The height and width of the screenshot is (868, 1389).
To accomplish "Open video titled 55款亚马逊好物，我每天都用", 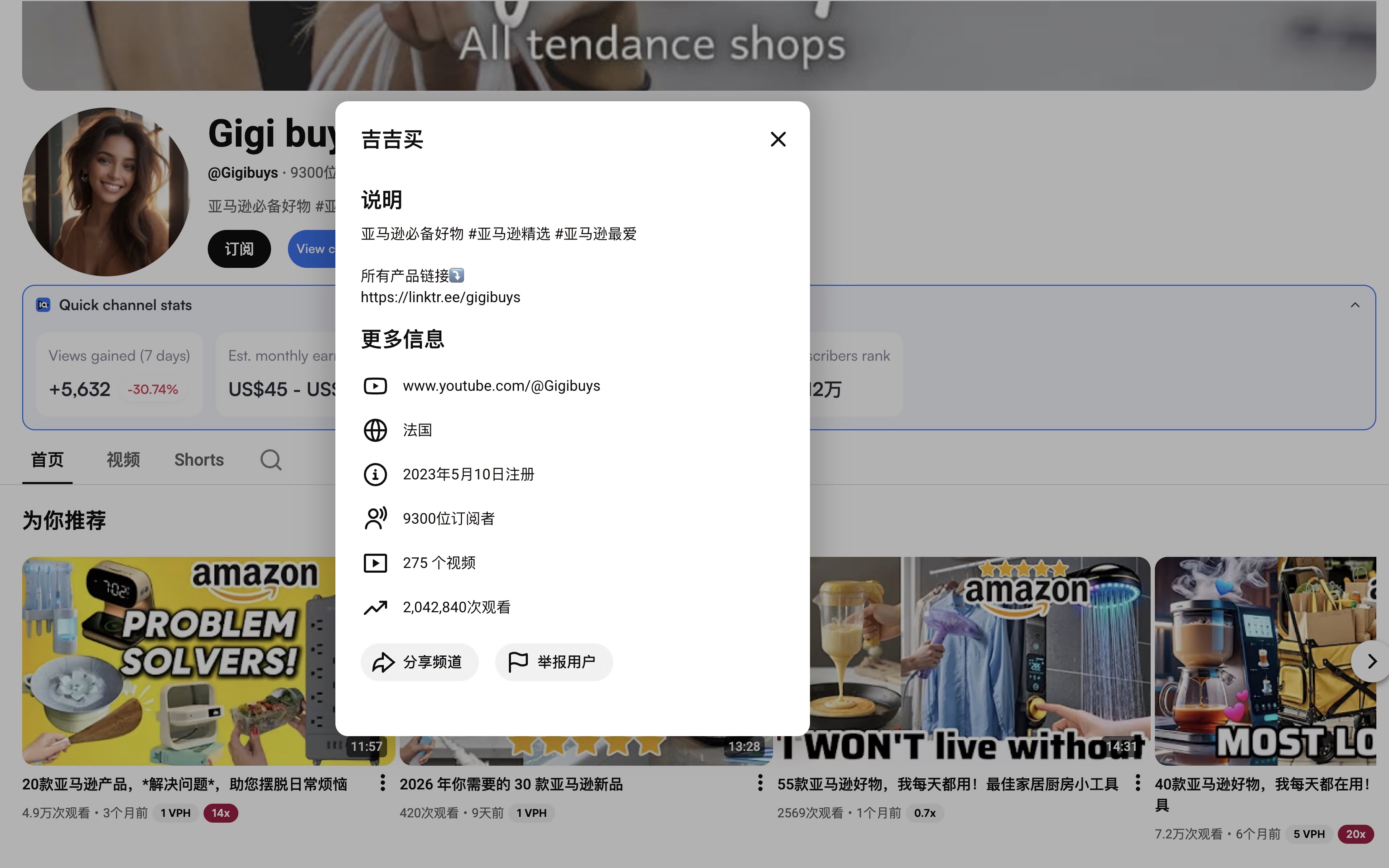I will click(x=948, y=784).
